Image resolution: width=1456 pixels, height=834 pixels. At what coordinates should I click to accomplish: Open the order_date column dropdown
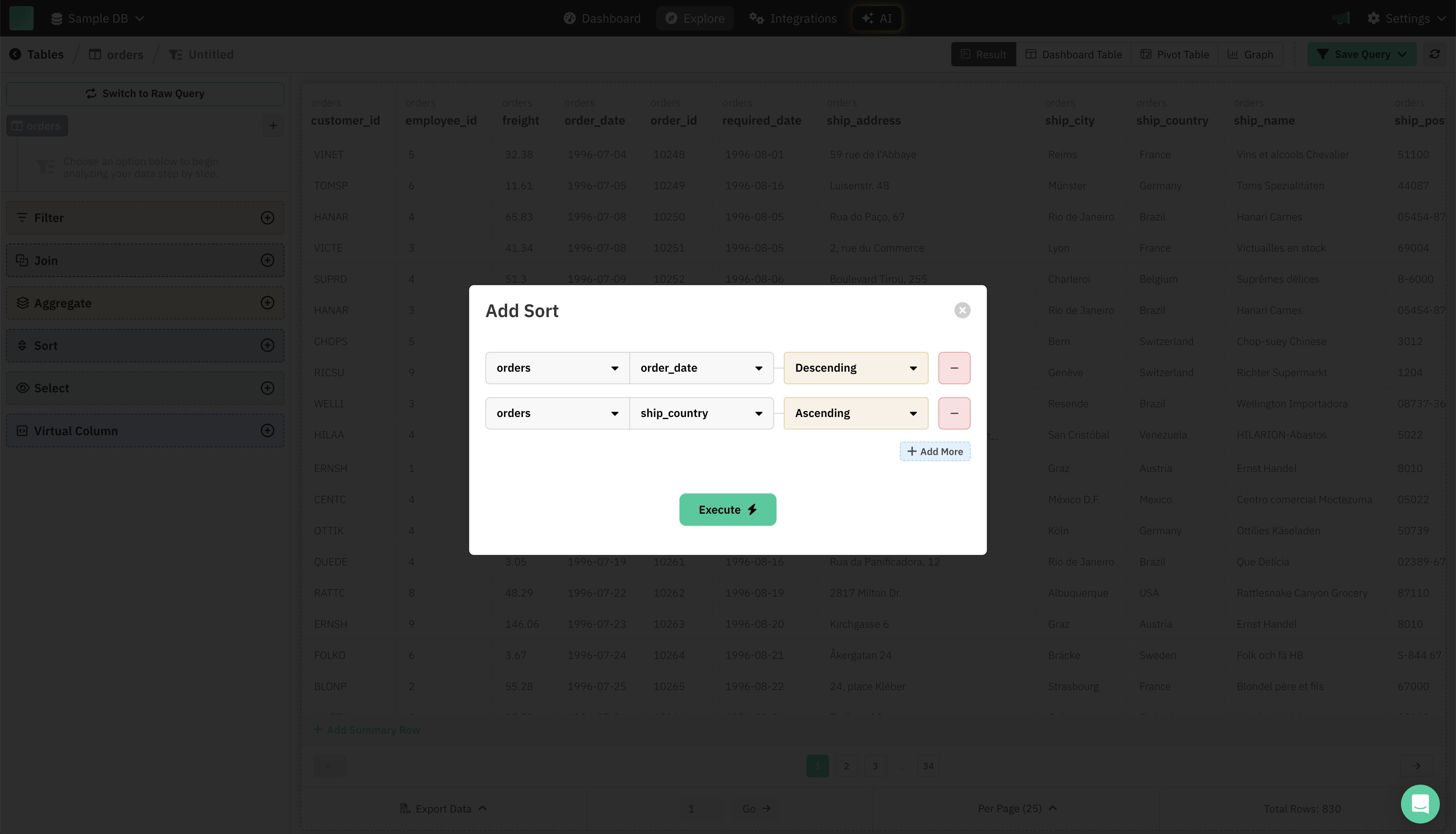click(x=702, y=368)
